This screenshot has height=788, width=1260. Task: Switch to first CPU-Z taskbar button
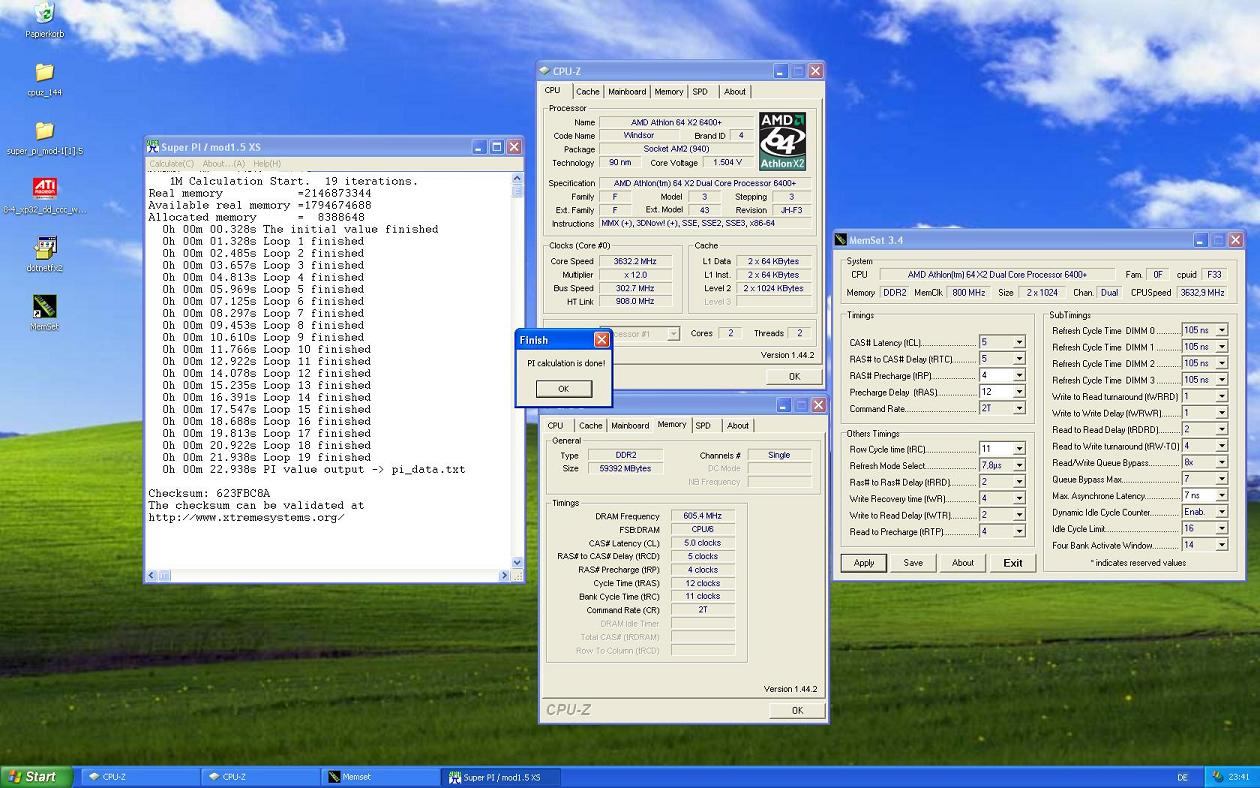(138, 777)
